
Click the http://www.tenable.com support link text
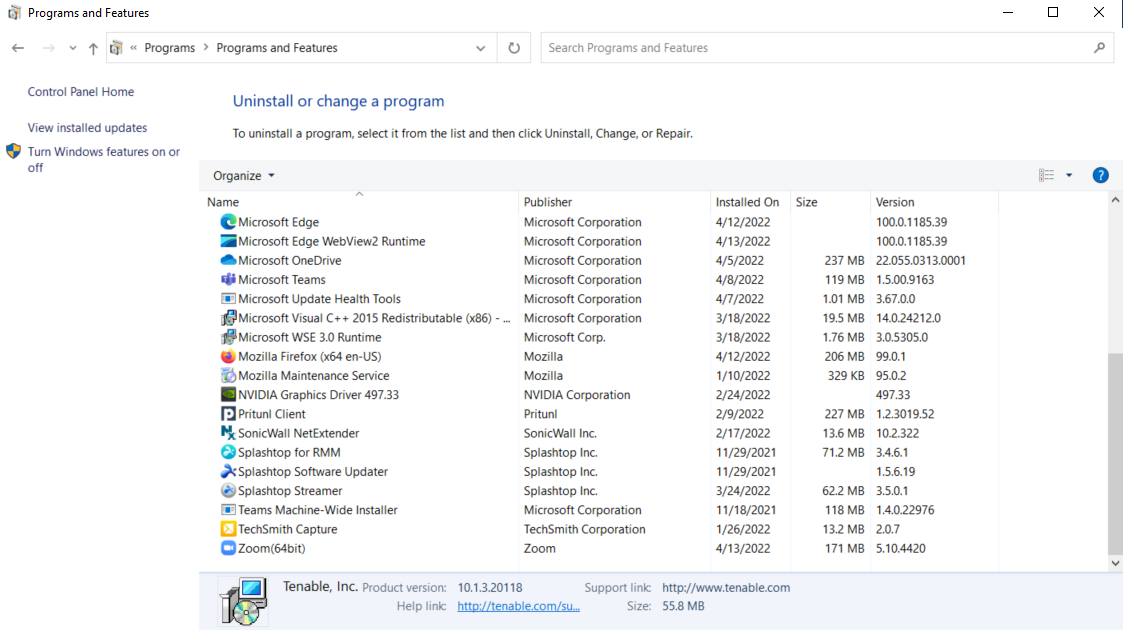(x=726, y=587)
